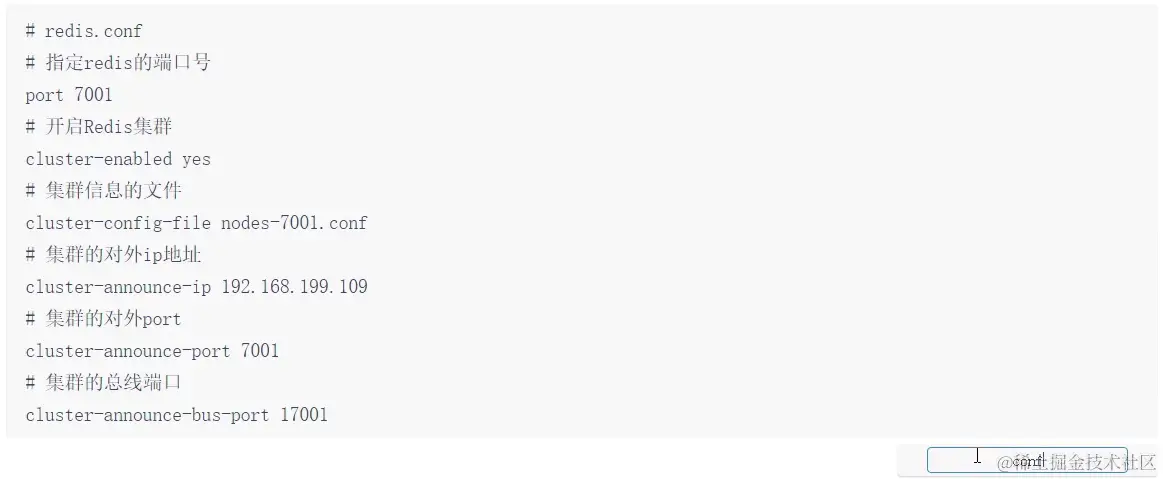This screenshot has height=479, width=1163.
Task: Click the IP address 192.168.199.109
Action: [294, 287]
